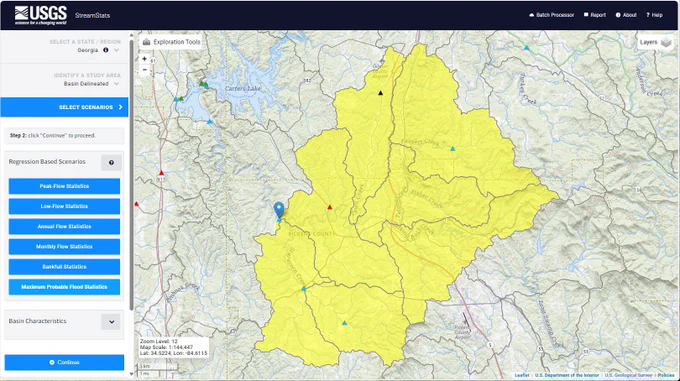Screen dimensions: 680x381
Task: Select Low-Flow Statistics scenario
Action: 64,206
